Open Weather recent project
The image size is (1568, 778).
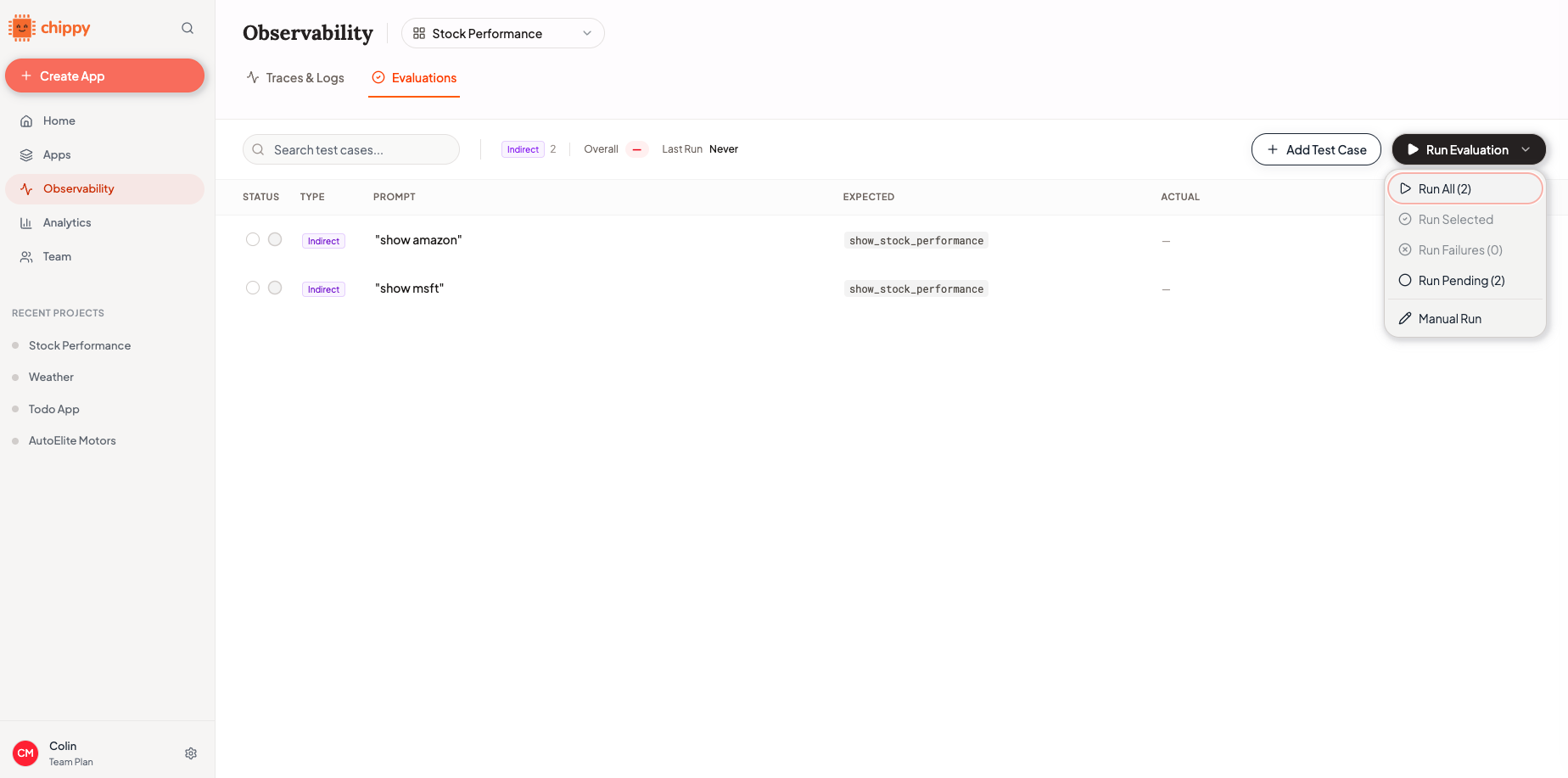51,377
